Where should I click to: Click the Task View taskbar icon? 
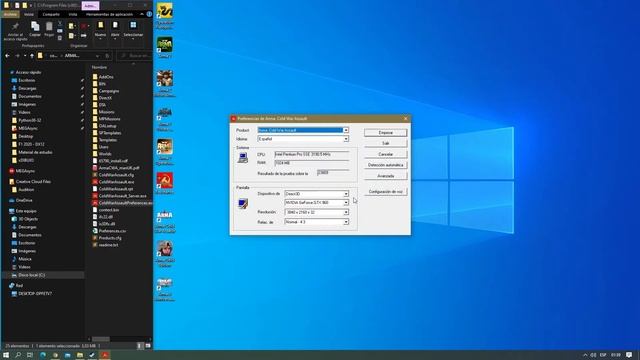[30, 355]
